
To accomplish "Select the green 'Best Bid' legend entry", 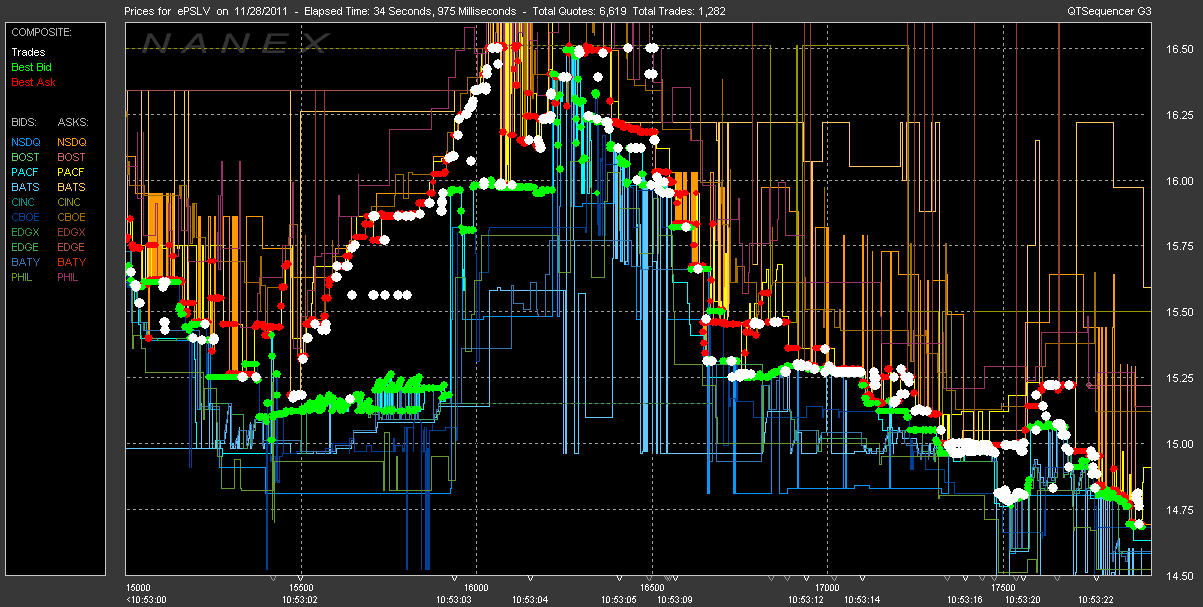I will pos(32,67).
